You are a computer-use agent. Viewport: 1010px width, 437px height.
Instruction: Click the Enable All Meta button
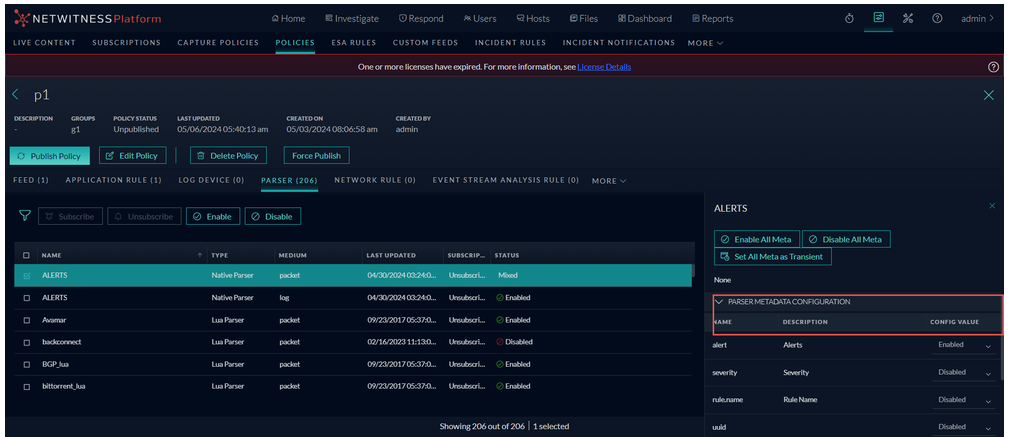pyautogui.click(x=756, y=239)
